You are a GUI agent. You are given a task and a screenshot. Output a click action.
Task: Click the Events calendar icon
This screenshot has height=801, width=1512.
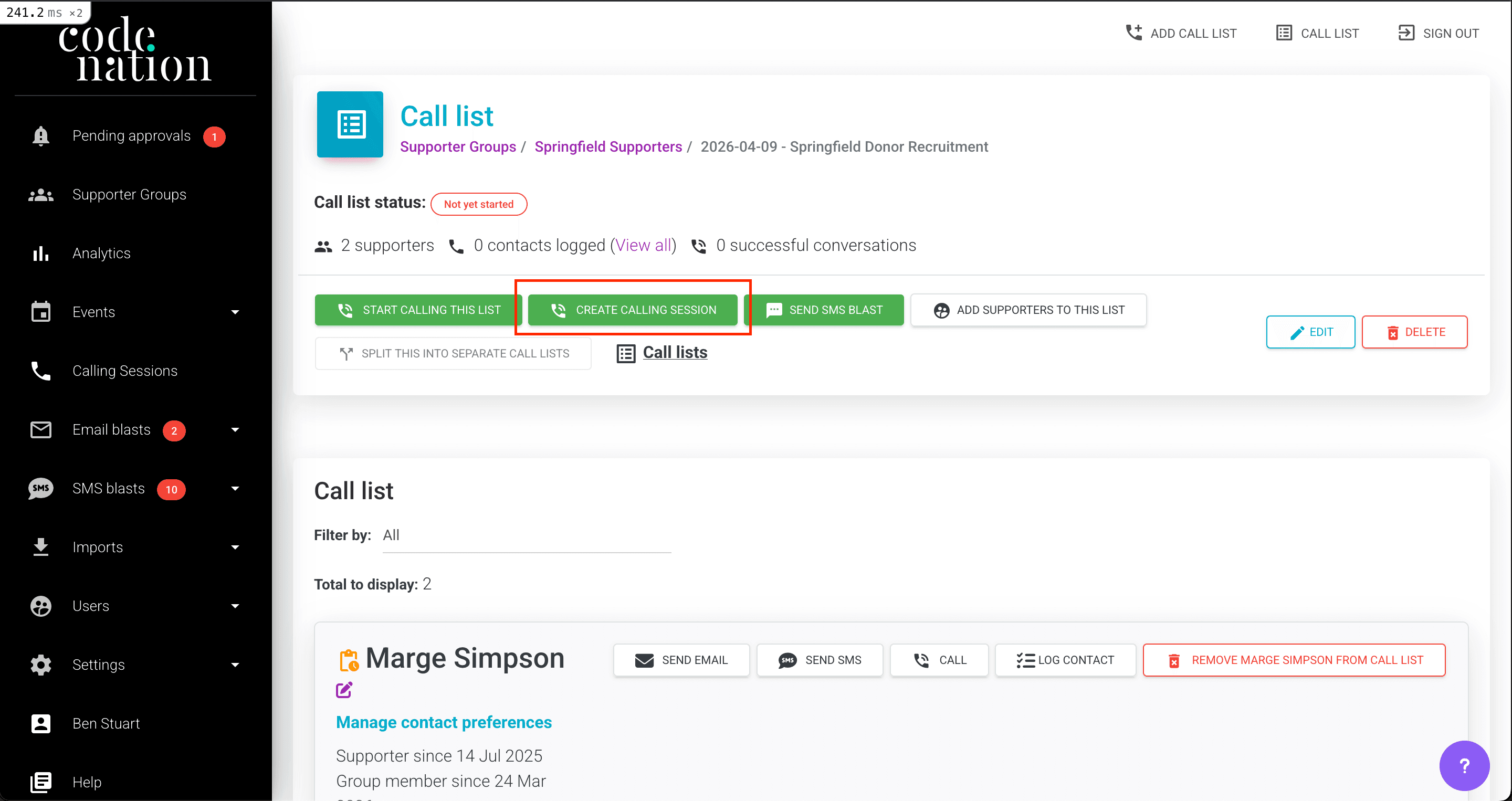click(x=40, y=312)
